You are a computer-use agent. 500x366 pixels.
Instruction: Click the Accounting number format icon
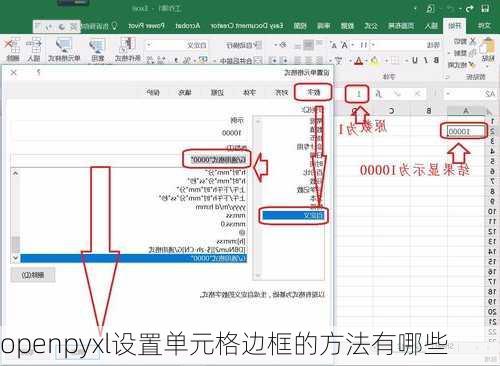[x=203, y=60]
